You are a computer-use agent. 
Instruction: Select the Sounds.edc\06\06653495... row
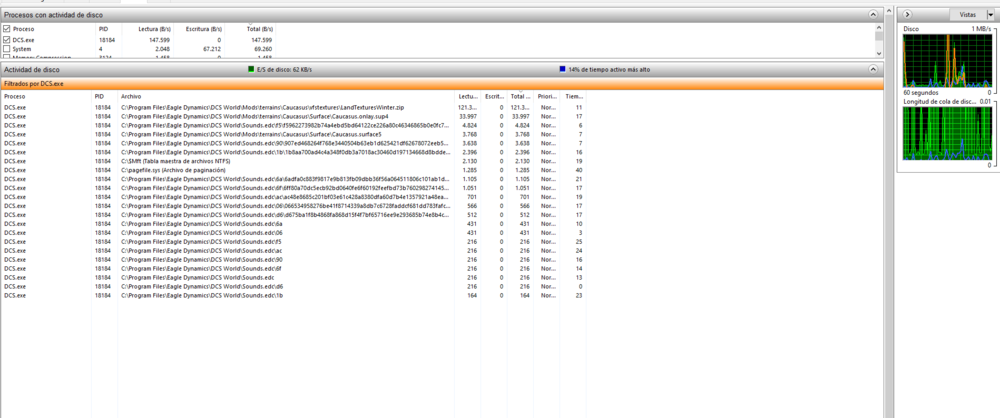pos(293,206)
